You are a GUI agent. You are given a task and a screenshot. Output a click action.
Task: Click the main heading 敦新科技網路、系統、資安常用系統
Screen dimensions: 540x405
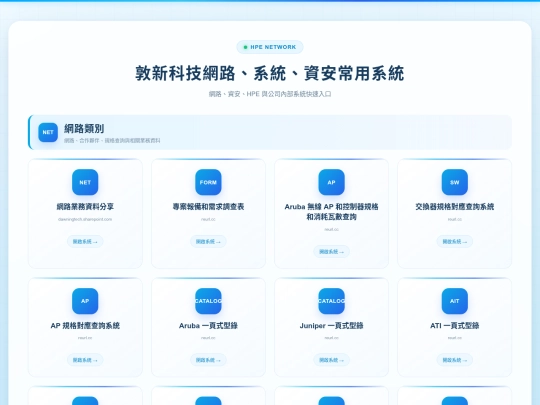270,73
